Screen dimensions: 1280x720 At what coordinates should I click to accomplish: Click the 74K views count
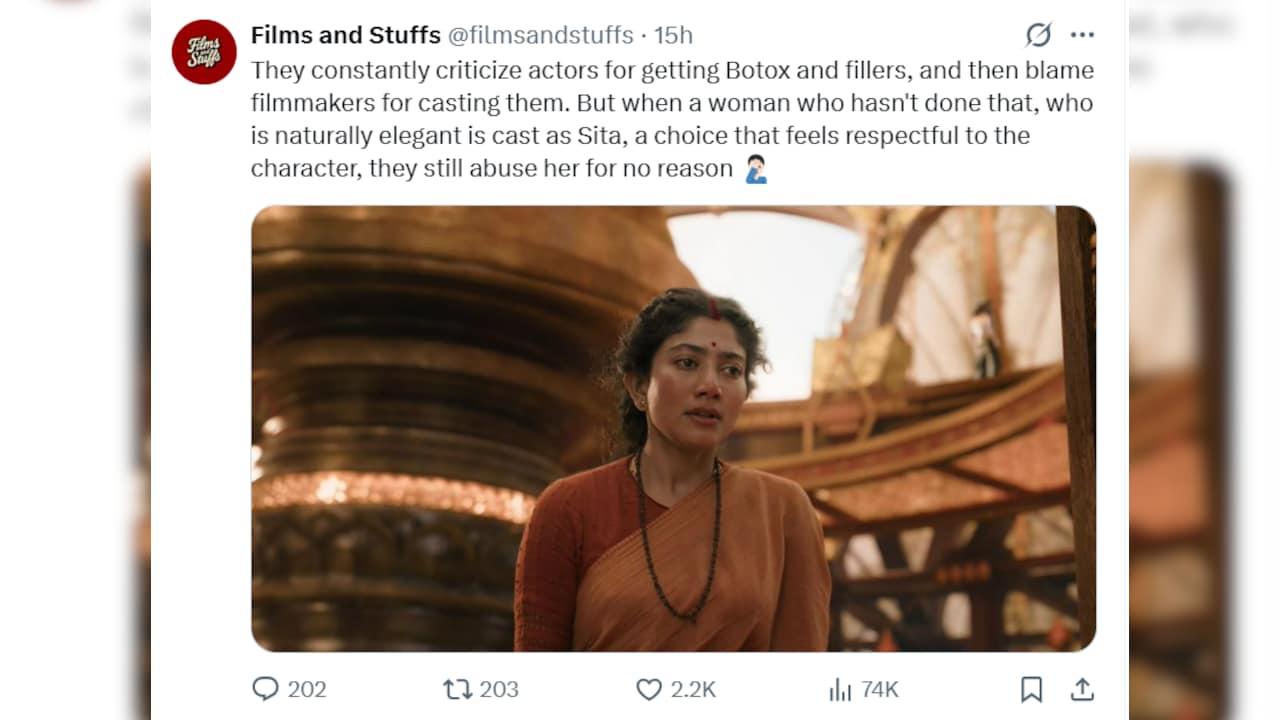pos(880,689)
